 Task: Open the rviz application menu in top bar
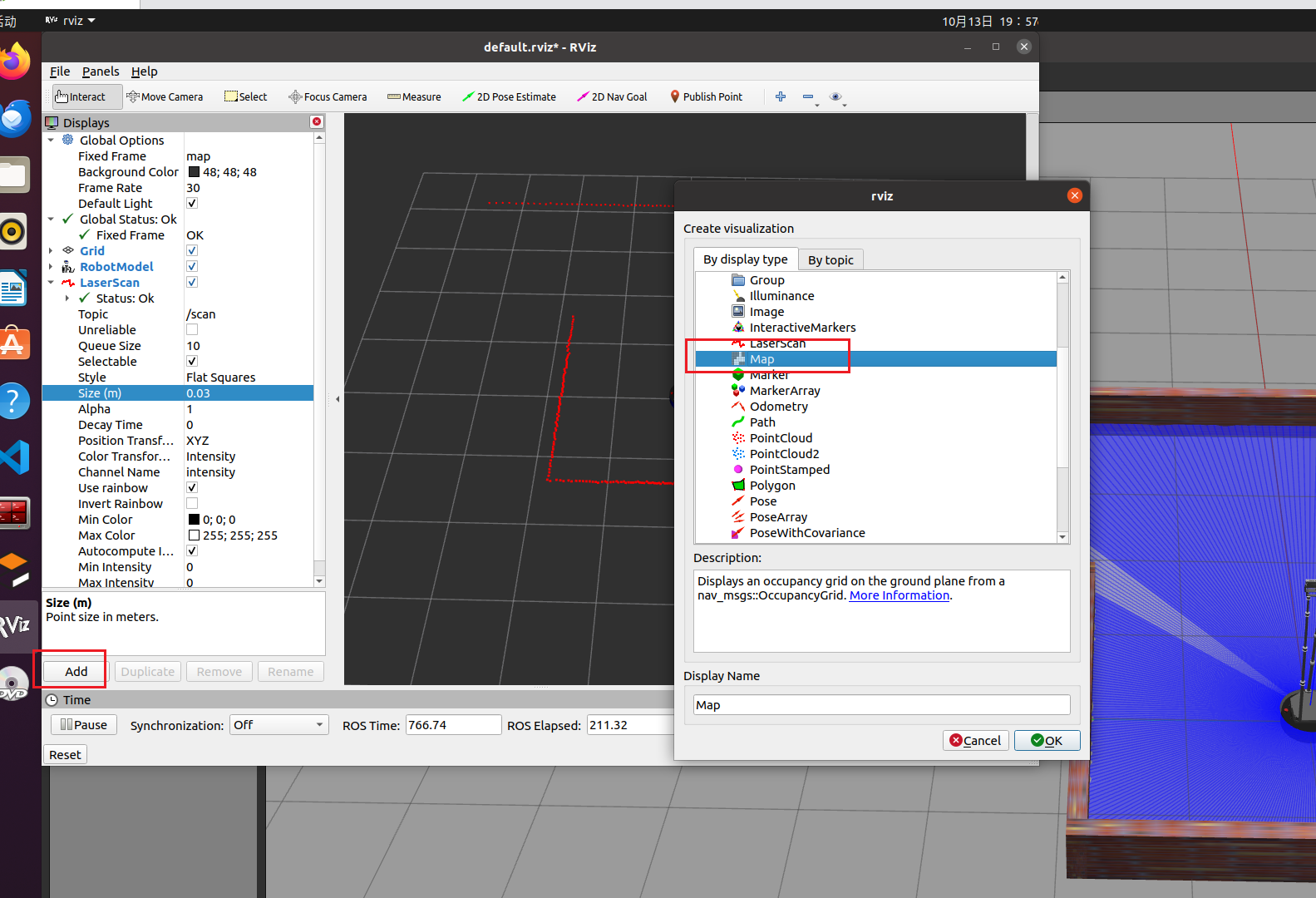71,21
